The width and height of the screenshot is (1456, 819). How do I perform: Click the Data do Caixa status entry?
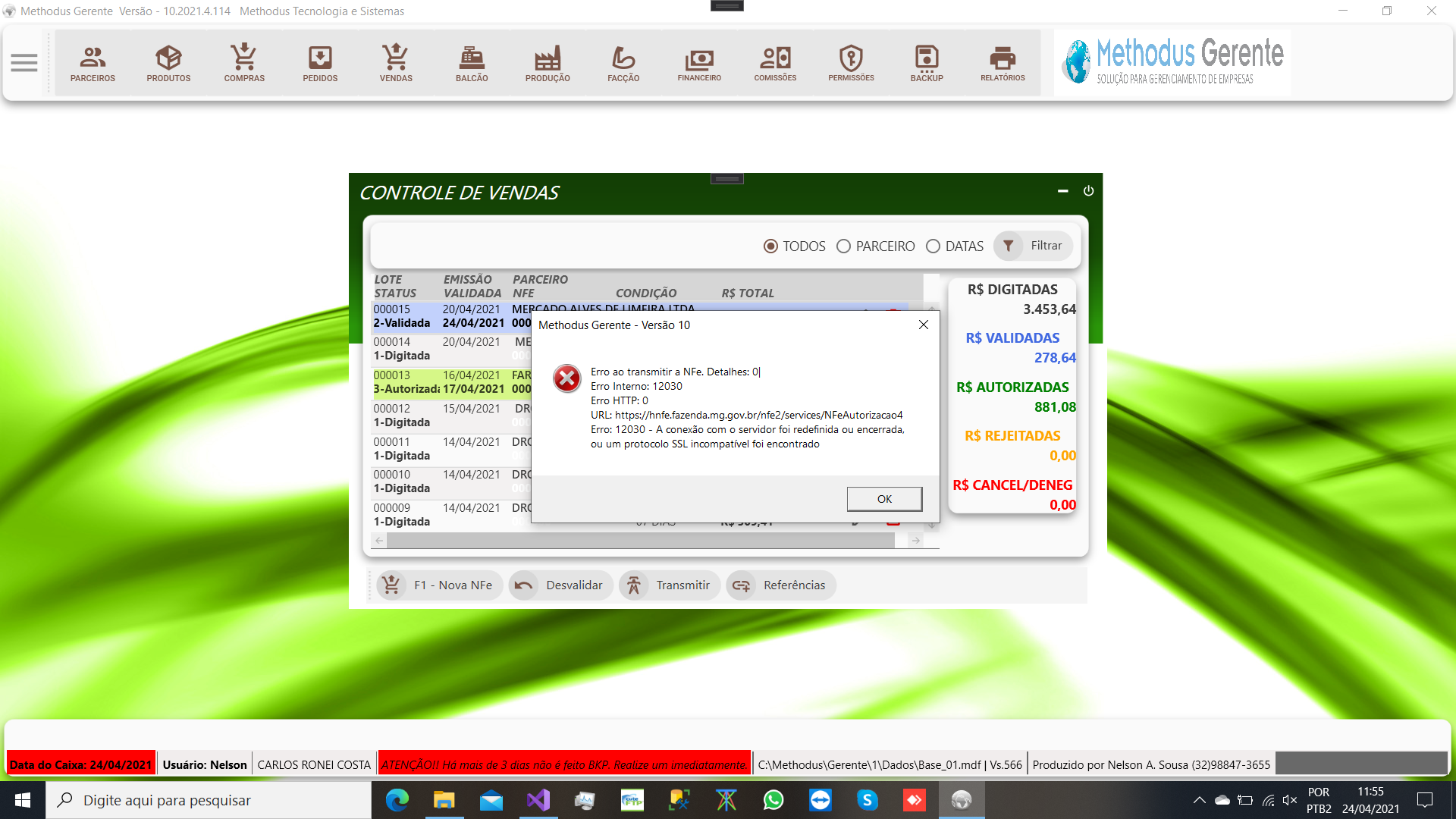tap(81, 764)
